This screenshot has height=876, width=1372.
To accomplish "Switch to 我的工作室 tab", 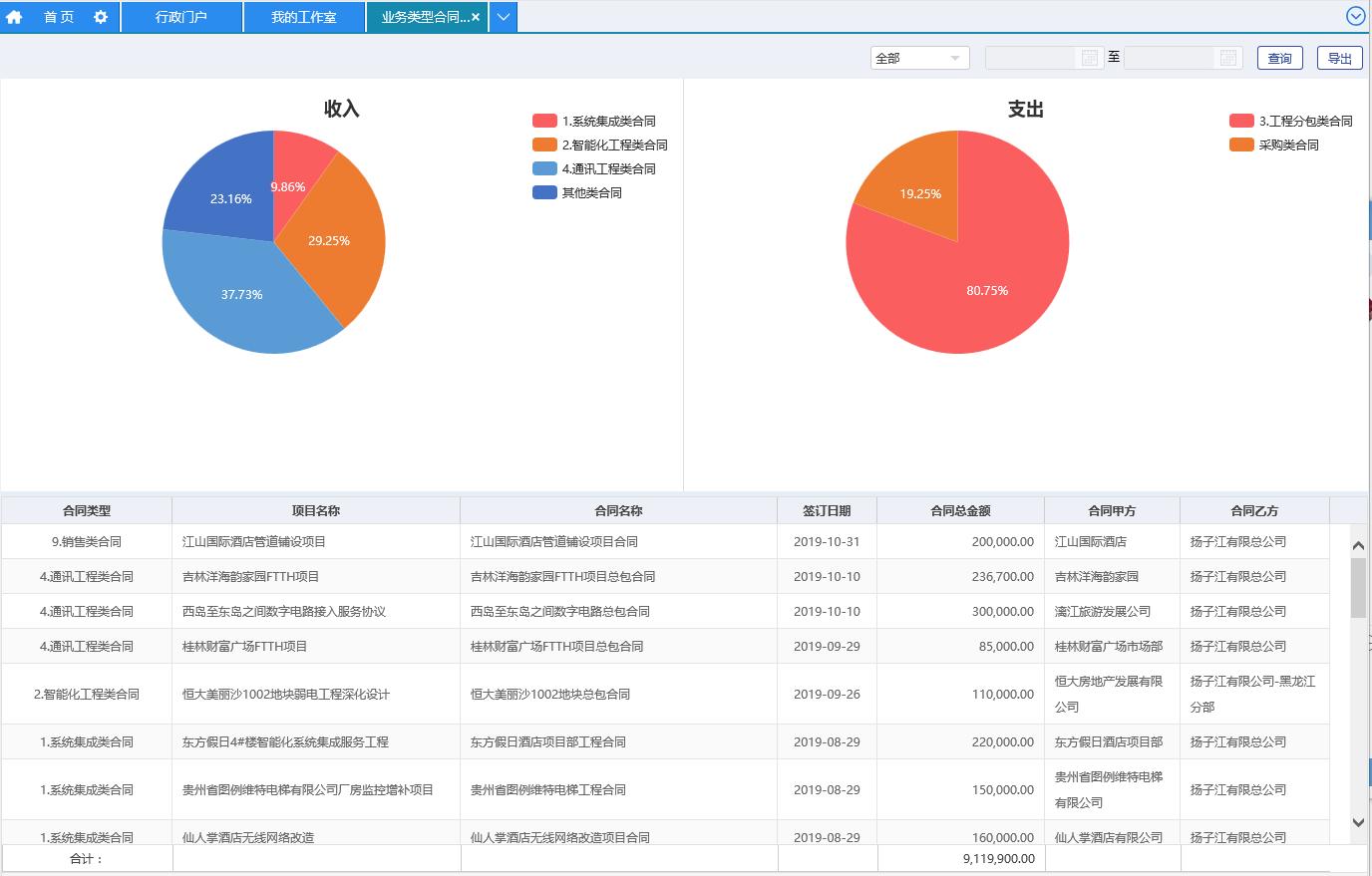I will (x=304, y=17).
